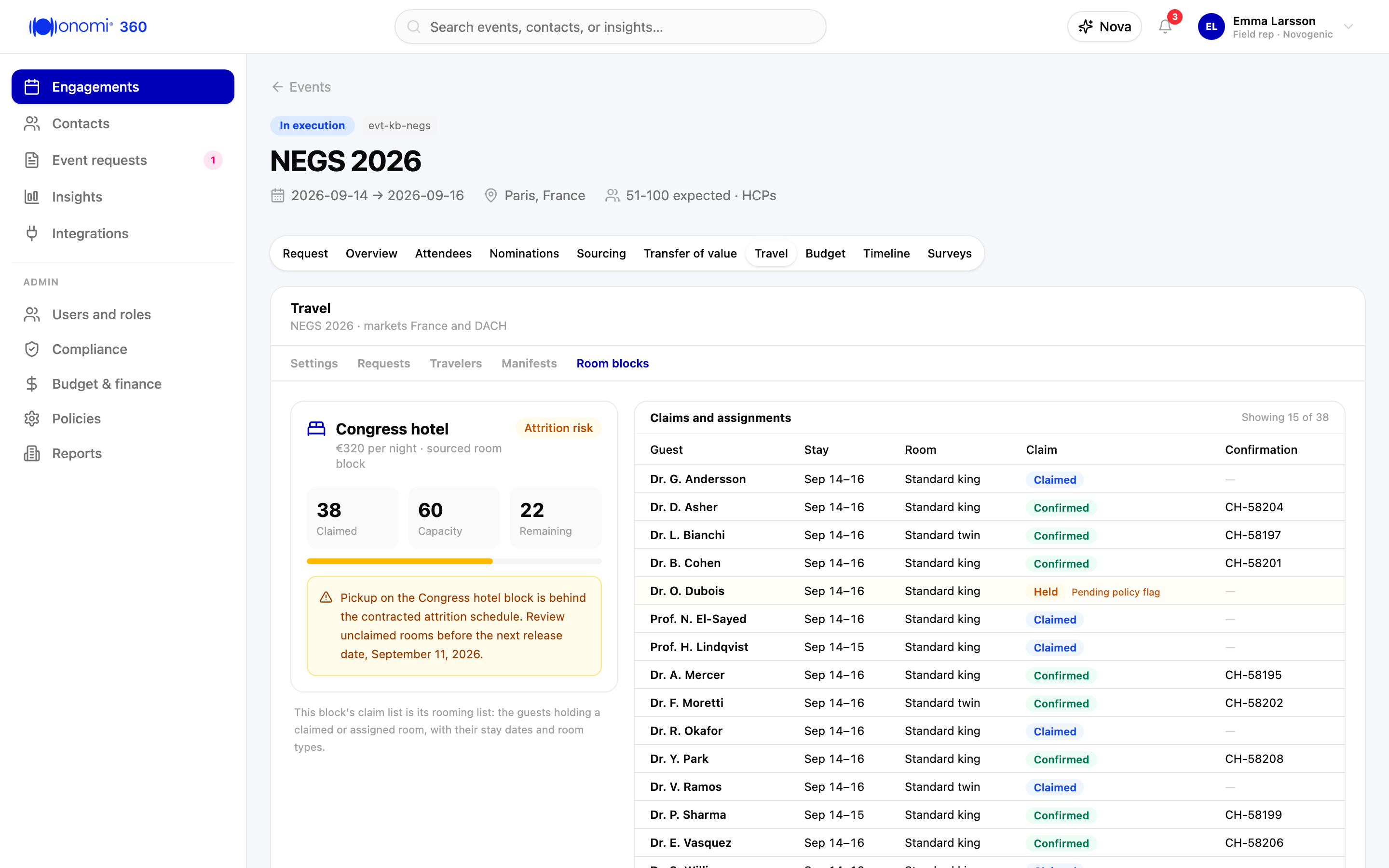Screen dimensions: 1389x868
Task: View the Surveys tab
Action: [949, 253]
